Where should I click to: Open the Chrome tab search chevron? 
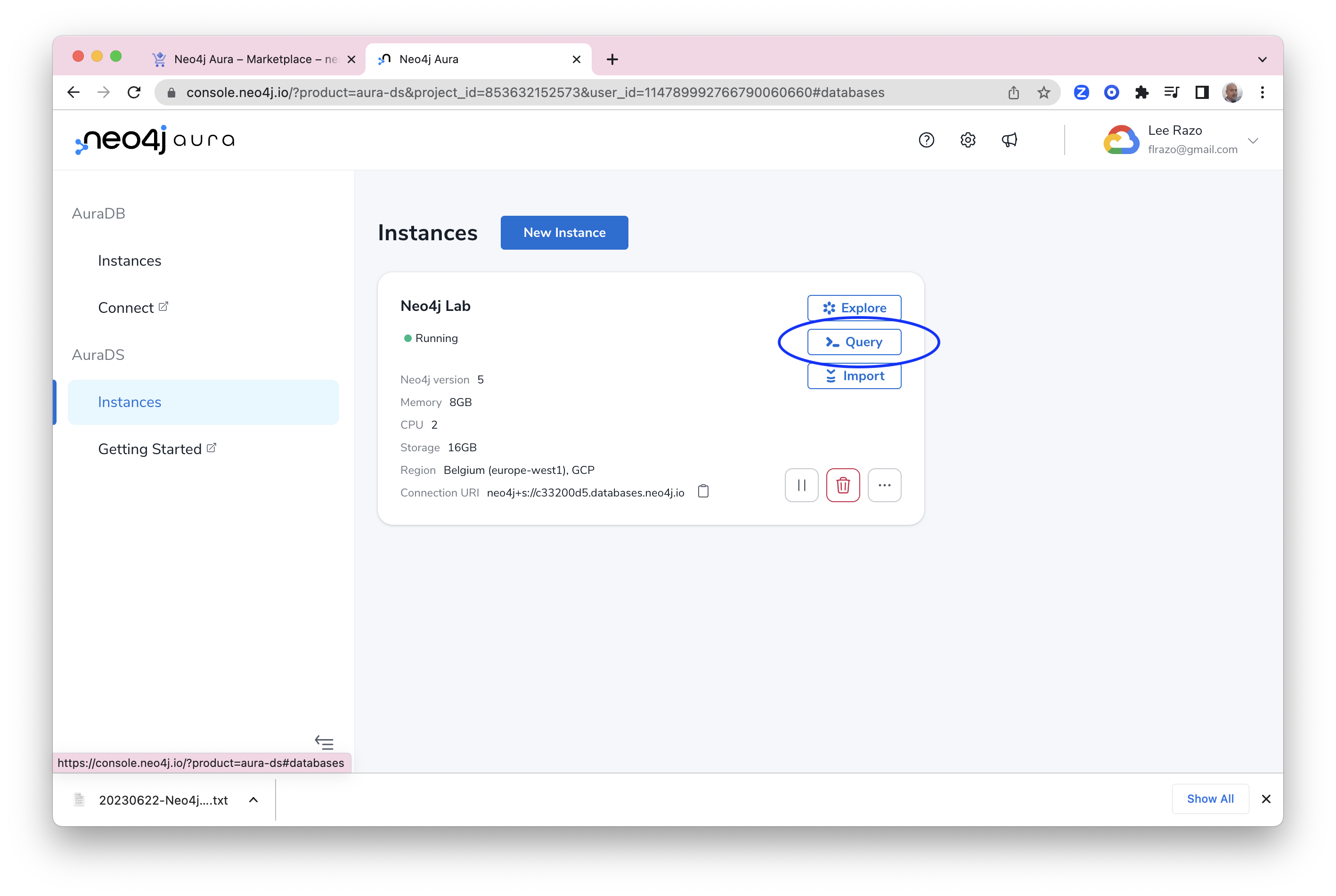[x=1263, y=59]
